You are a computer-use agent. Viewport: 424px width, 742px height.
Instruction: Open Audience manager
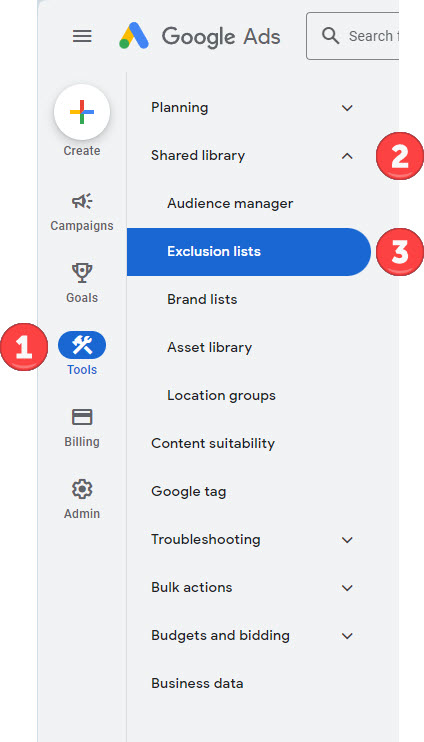click(230, 203)
